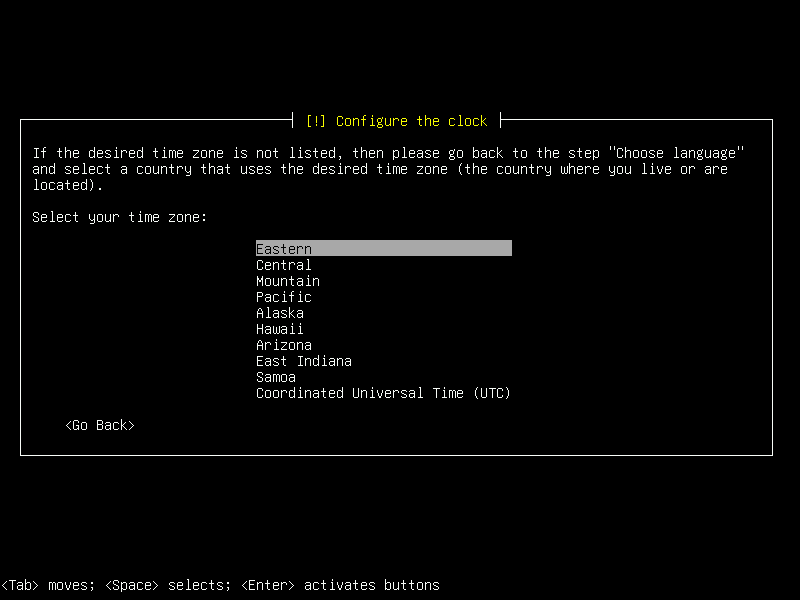
Task: Choose the Alaska time zone
Action: tap(384, 313)
